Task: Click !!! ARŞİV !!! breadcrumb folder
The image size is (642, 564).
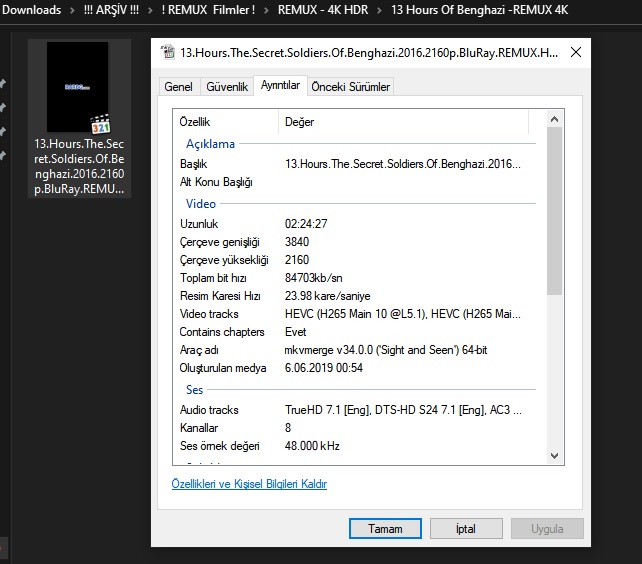Action: [111, 10]
